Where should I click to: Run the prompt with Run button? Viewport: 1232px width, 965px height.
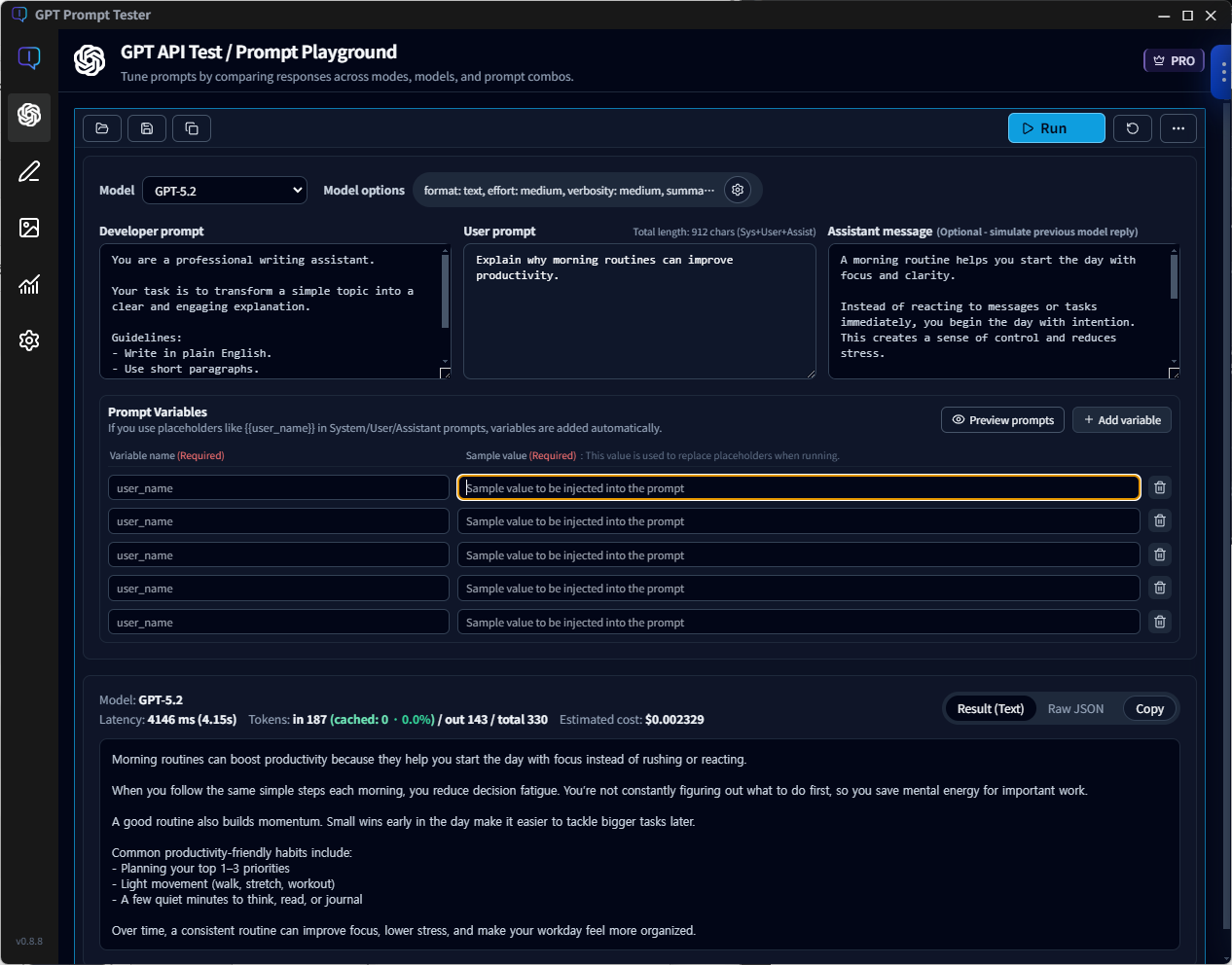pos(1056,128)
